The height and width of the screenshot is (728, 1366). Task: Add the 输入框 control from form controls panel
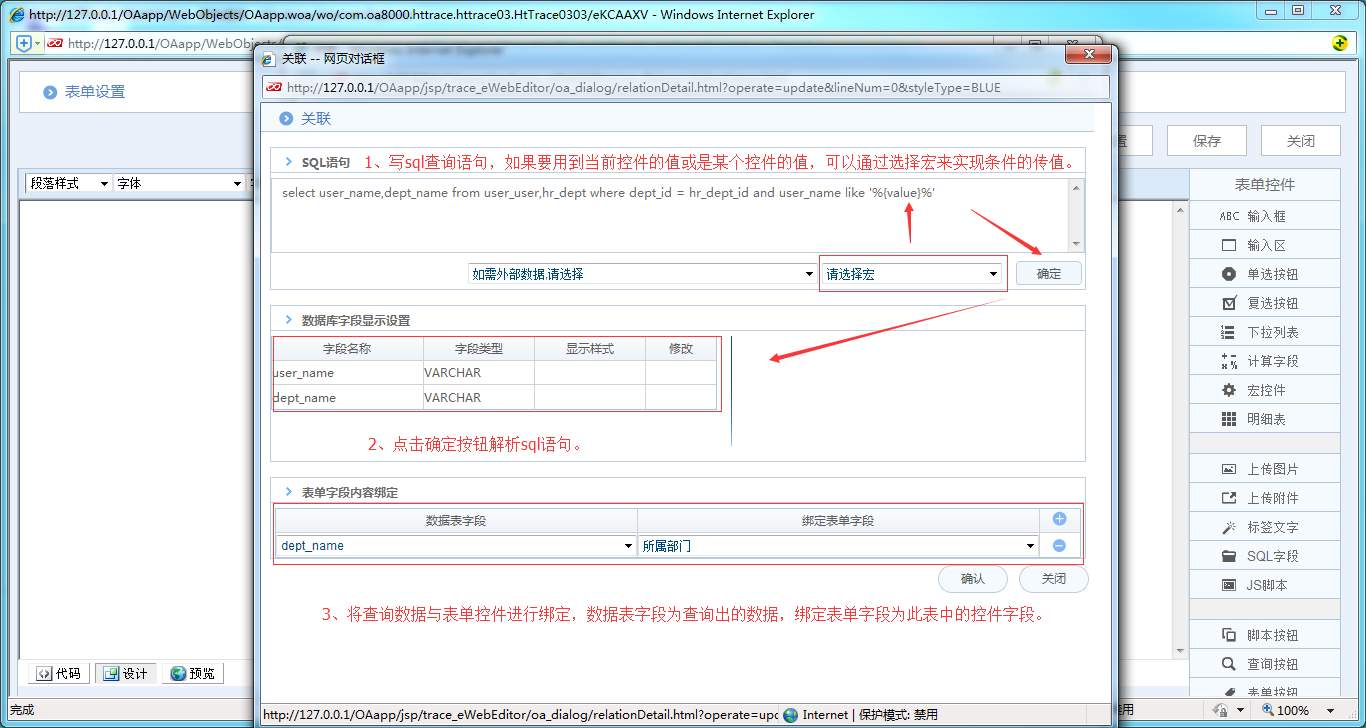tap(1265, 216)
